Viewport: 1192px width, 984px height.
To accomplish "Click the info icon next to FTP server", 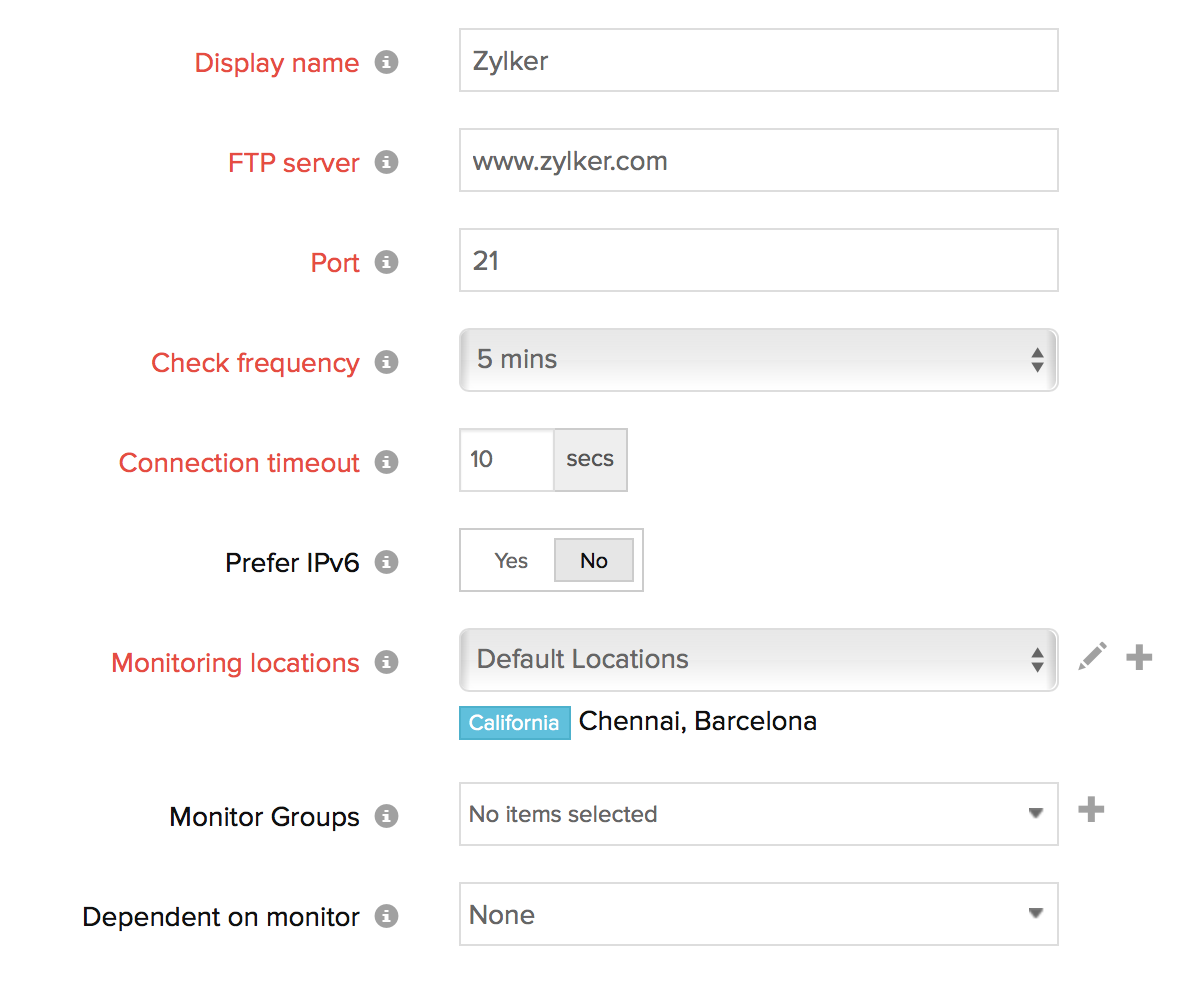I will [x=386, y=162].
